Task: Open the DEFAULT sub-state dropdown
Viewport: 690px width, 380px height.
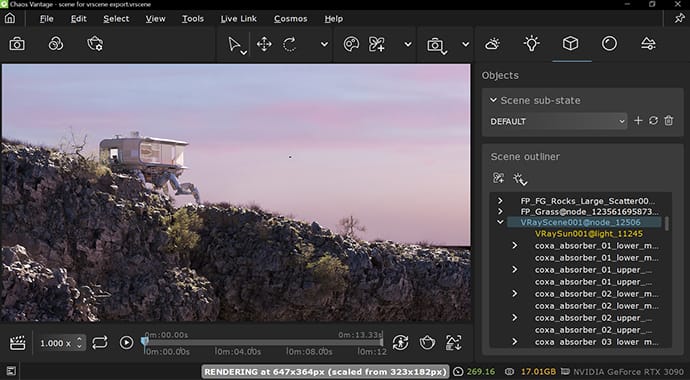Action: tap(558, 121)
